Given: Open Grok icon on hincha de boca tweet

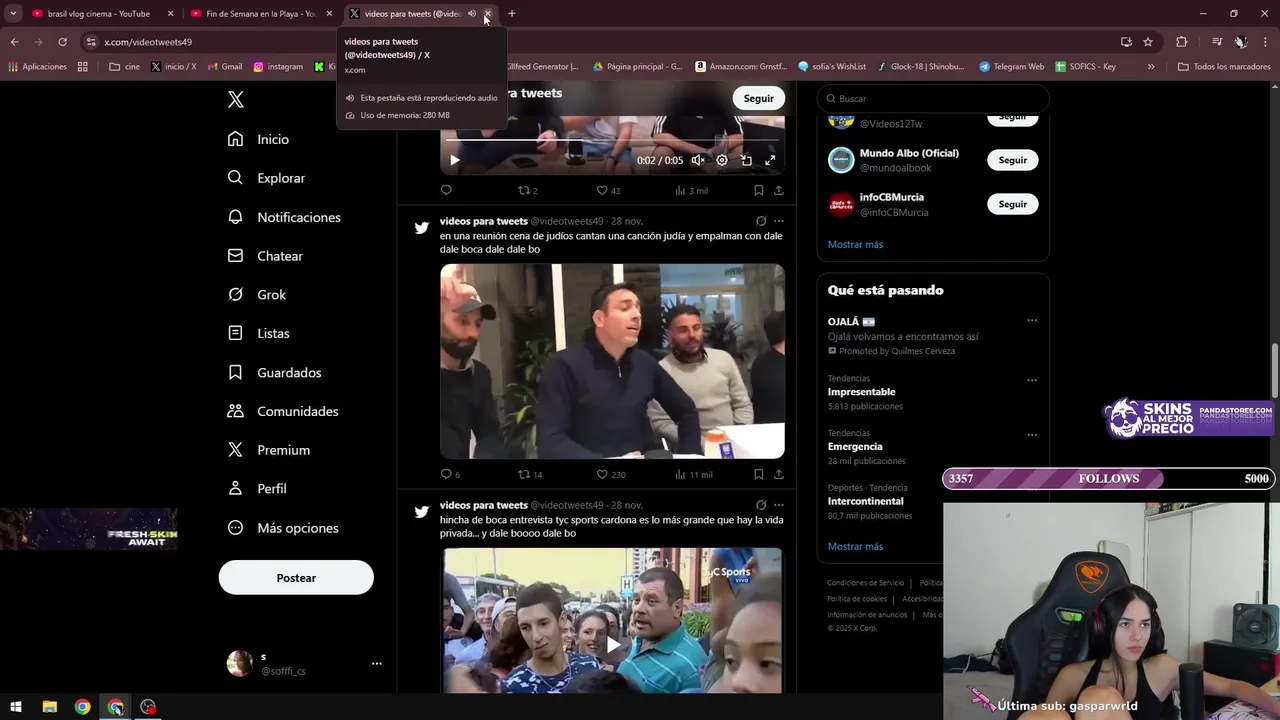Looking at the screenshot, I should 761,505.
